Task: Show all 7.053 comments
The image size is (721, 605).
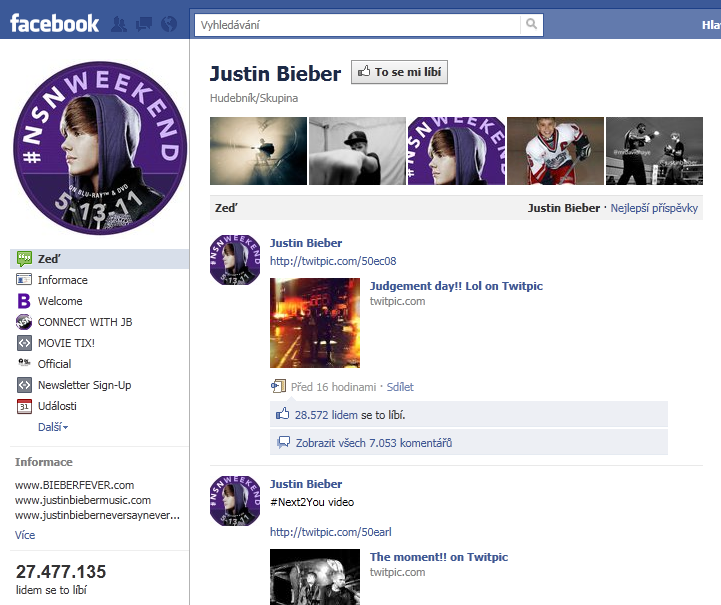Action: (x=374, y=443)
